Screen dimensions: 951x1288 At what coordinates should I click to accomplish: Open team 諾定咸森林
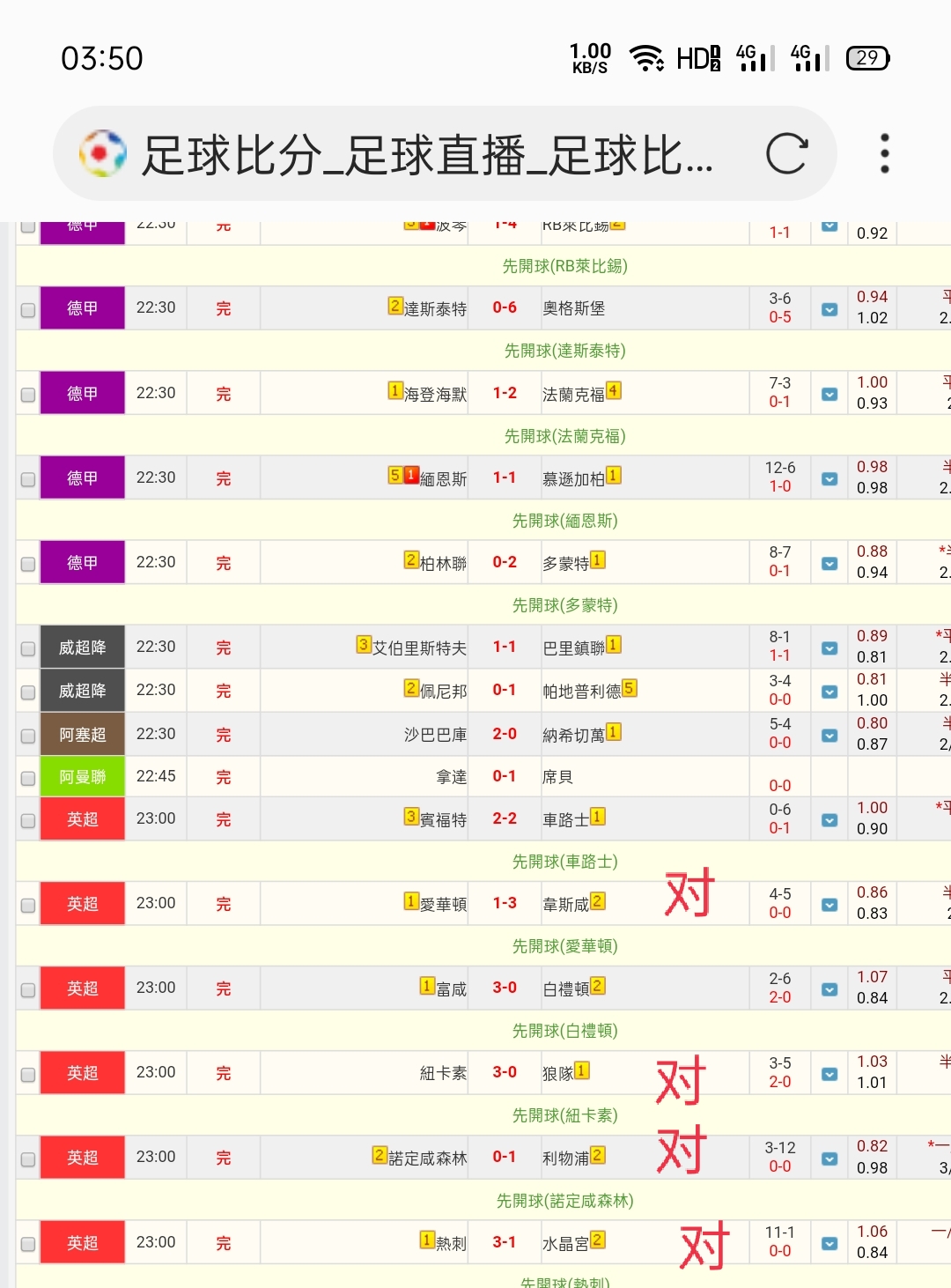(428, 1158)
